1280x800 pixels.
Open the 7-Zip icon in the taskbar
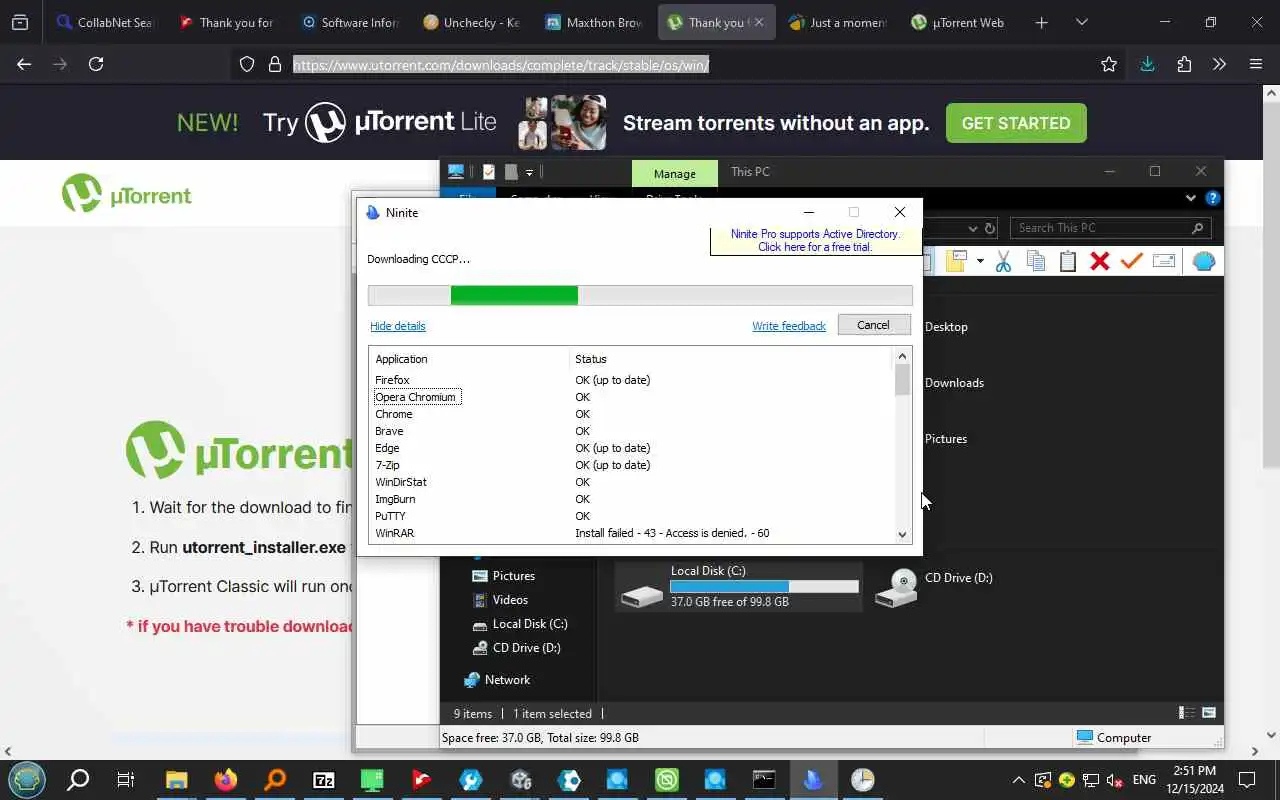click(324, 780)
